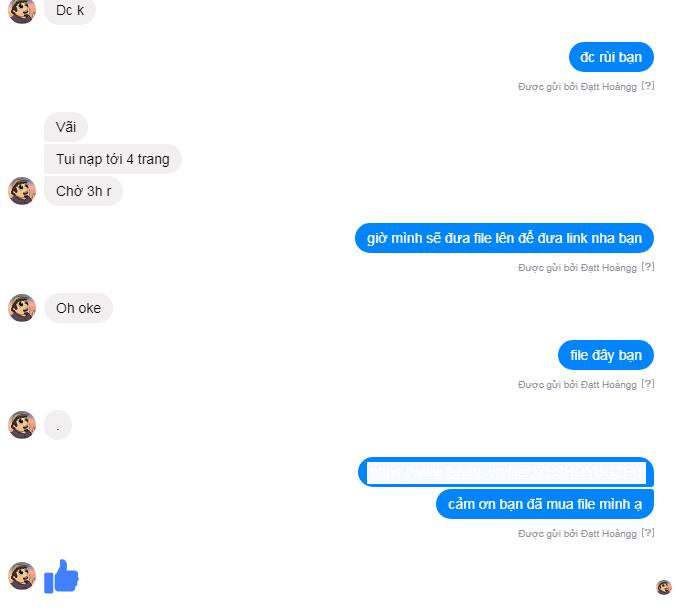Click the blue thumbs-up like sticker

(x=61, y=576)
